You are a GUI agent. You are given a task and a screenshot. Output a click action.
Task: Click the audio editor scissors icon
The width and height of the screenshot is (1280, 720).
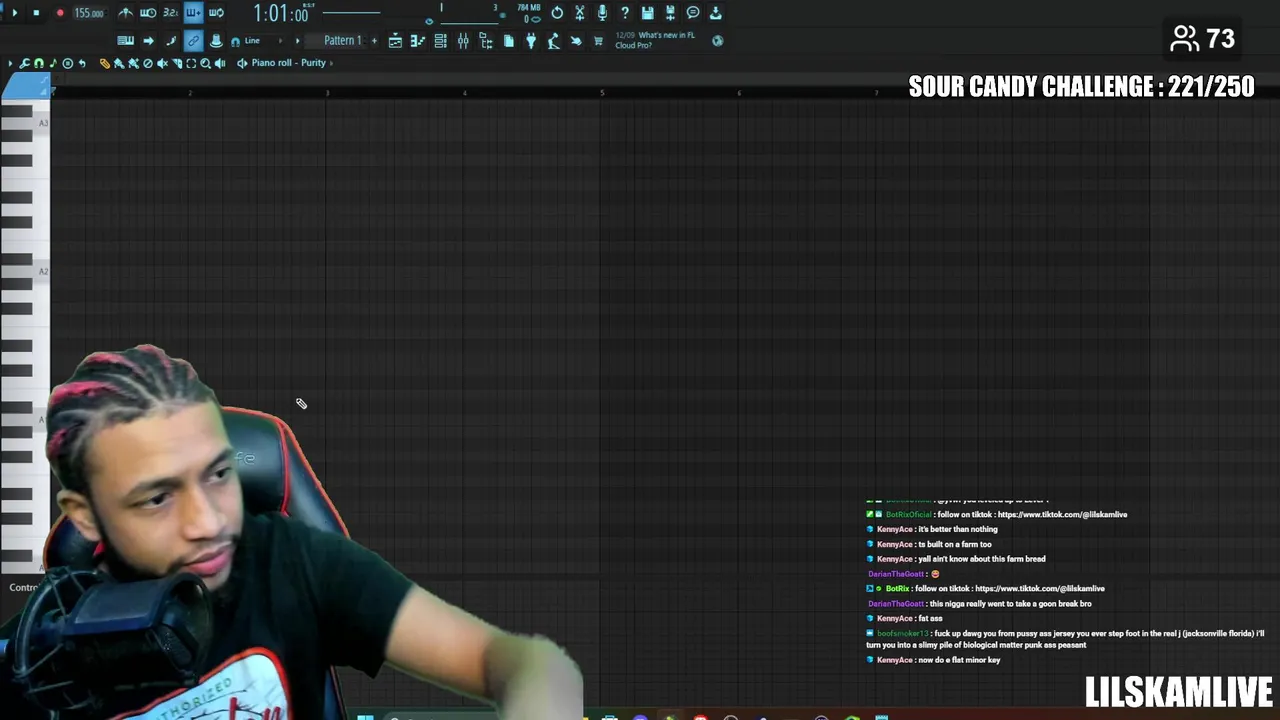580,13
